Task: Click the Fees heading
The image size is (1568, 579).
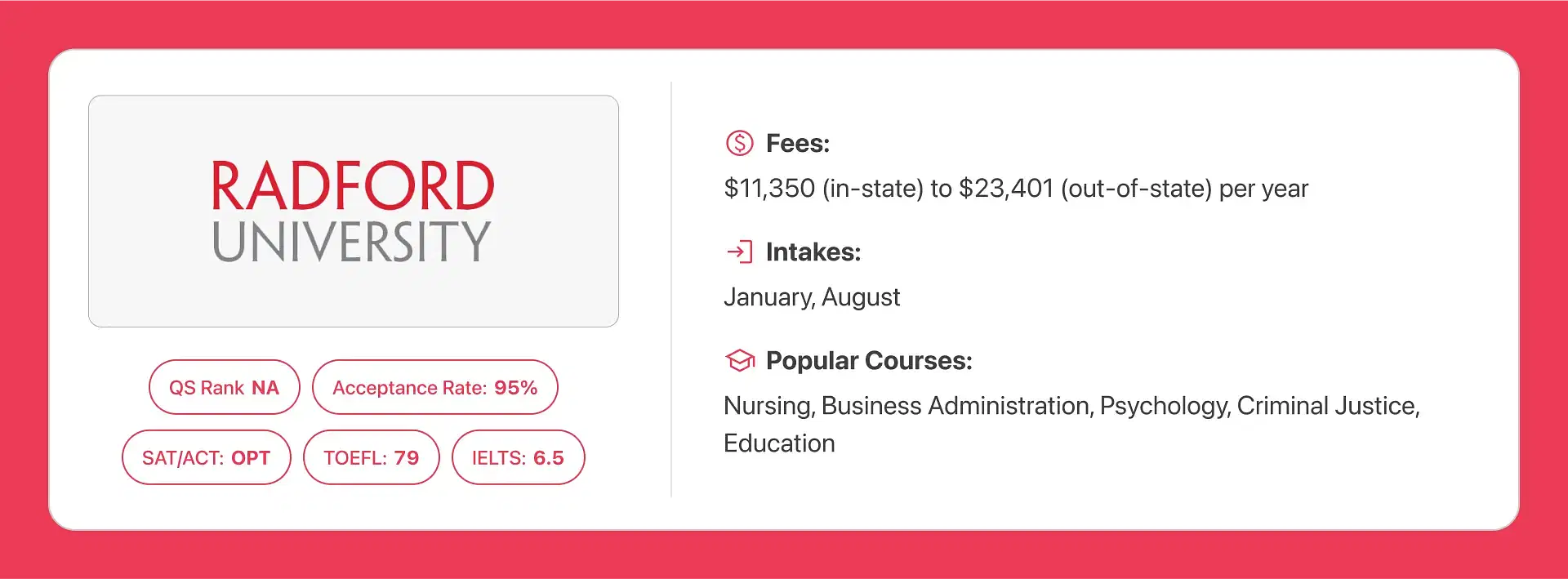Action: 798,144
